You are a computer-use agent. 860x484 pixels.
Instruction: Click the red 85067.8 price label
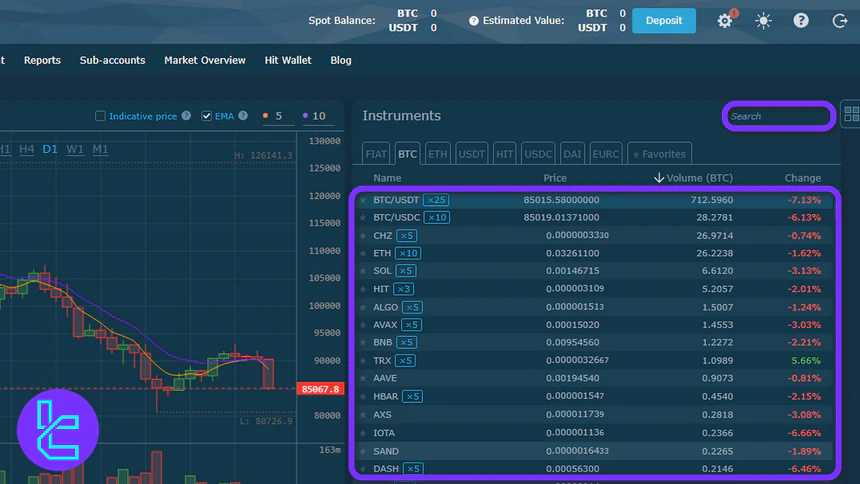click(x=320, y=389)
